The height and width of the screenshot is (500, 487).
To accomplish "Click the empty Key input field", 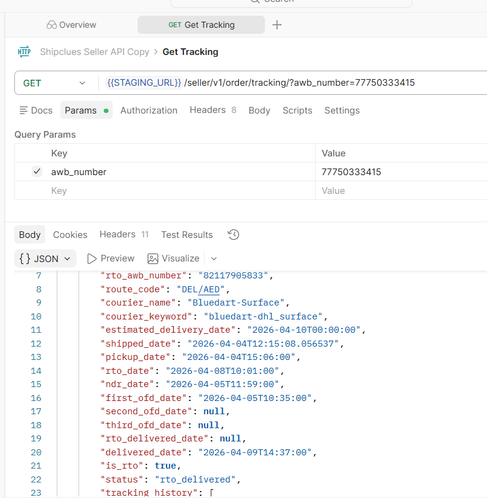I will 165,191.
